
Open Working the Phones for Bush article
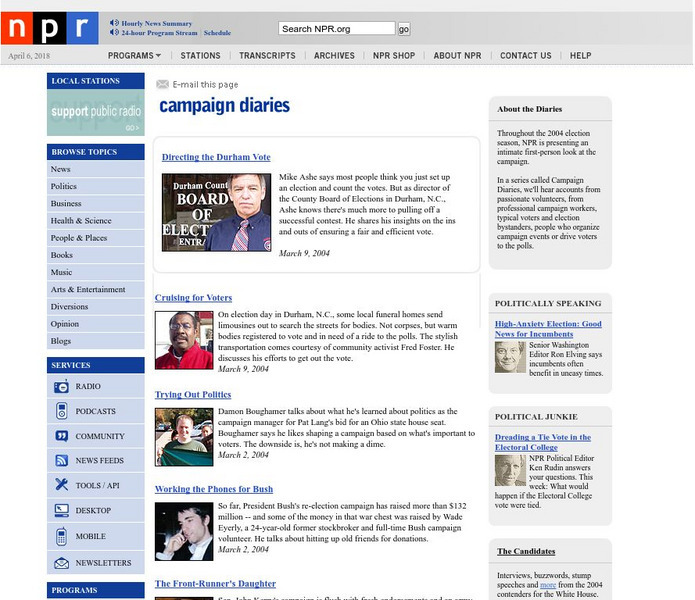coord(214,489)
